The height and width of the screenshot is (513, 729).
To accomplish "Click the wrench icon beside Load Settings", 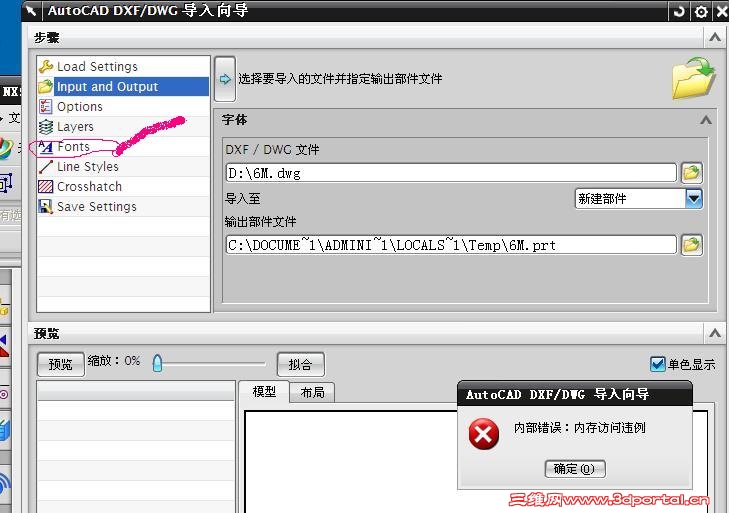I will (46, 67).
